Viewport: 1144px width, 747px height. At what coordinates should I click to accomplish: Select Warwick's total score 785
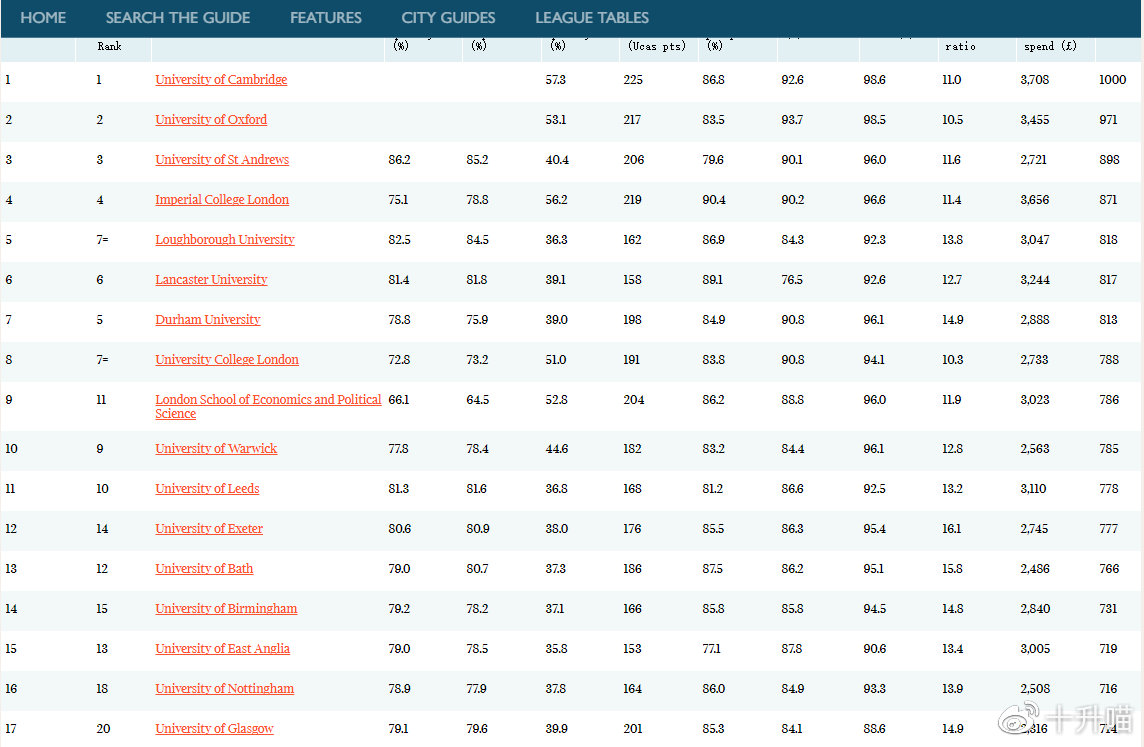(1109, 450)
